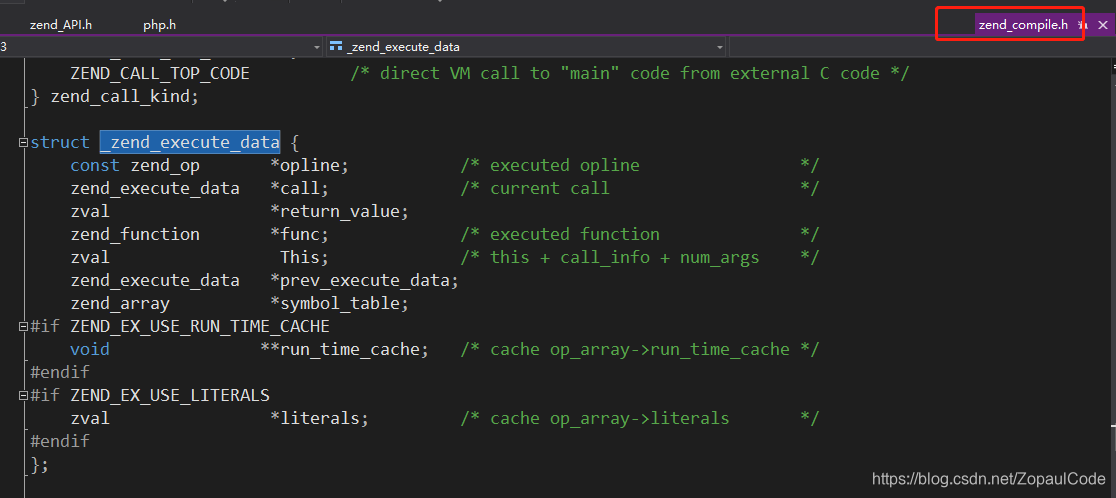This screenshot has height=498, width=1116.
Task: Click ZEND_CALL_TOP_CODE enum value
Action: [x=160, y=73]
